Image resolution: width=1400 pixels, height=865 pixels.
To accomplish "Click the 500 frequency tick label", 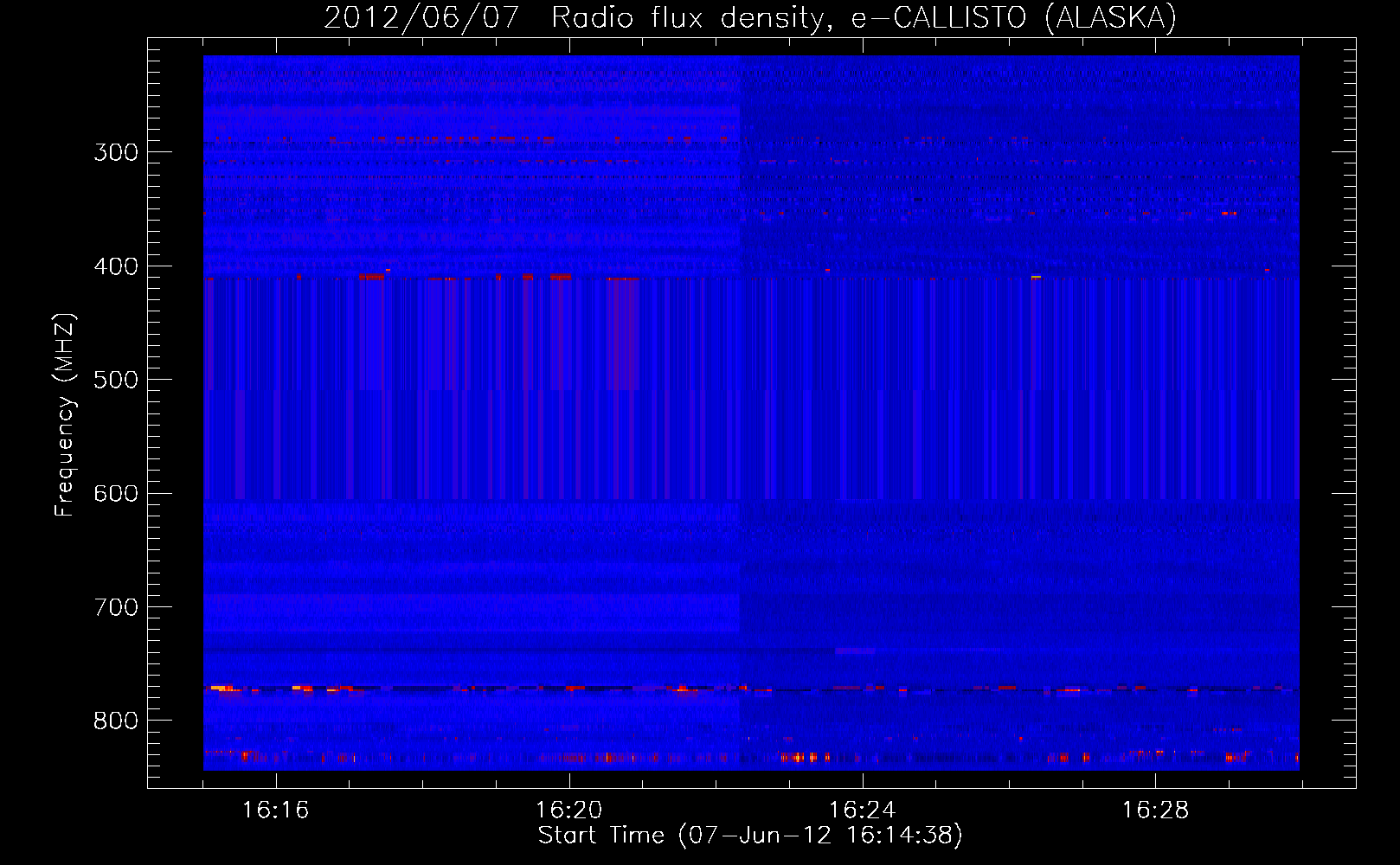I will pos(116,380).
